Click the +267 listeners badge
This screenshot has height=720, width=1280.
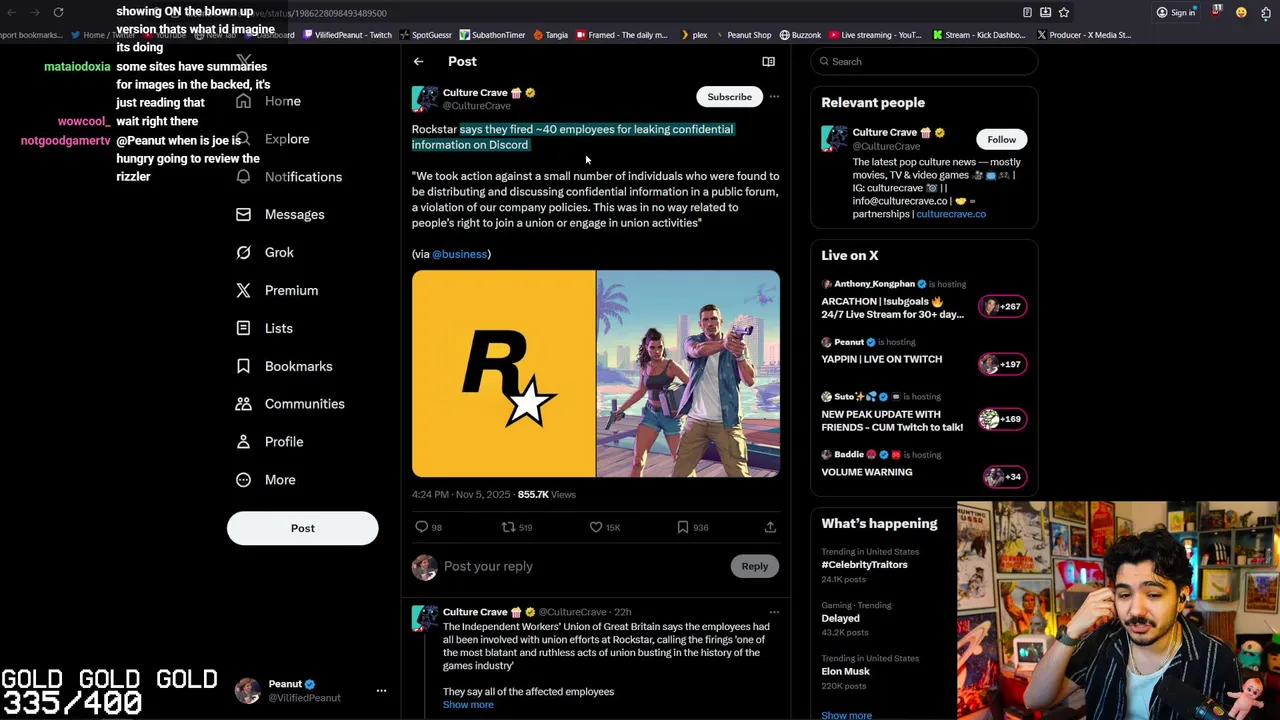[x=1003, y=306]
